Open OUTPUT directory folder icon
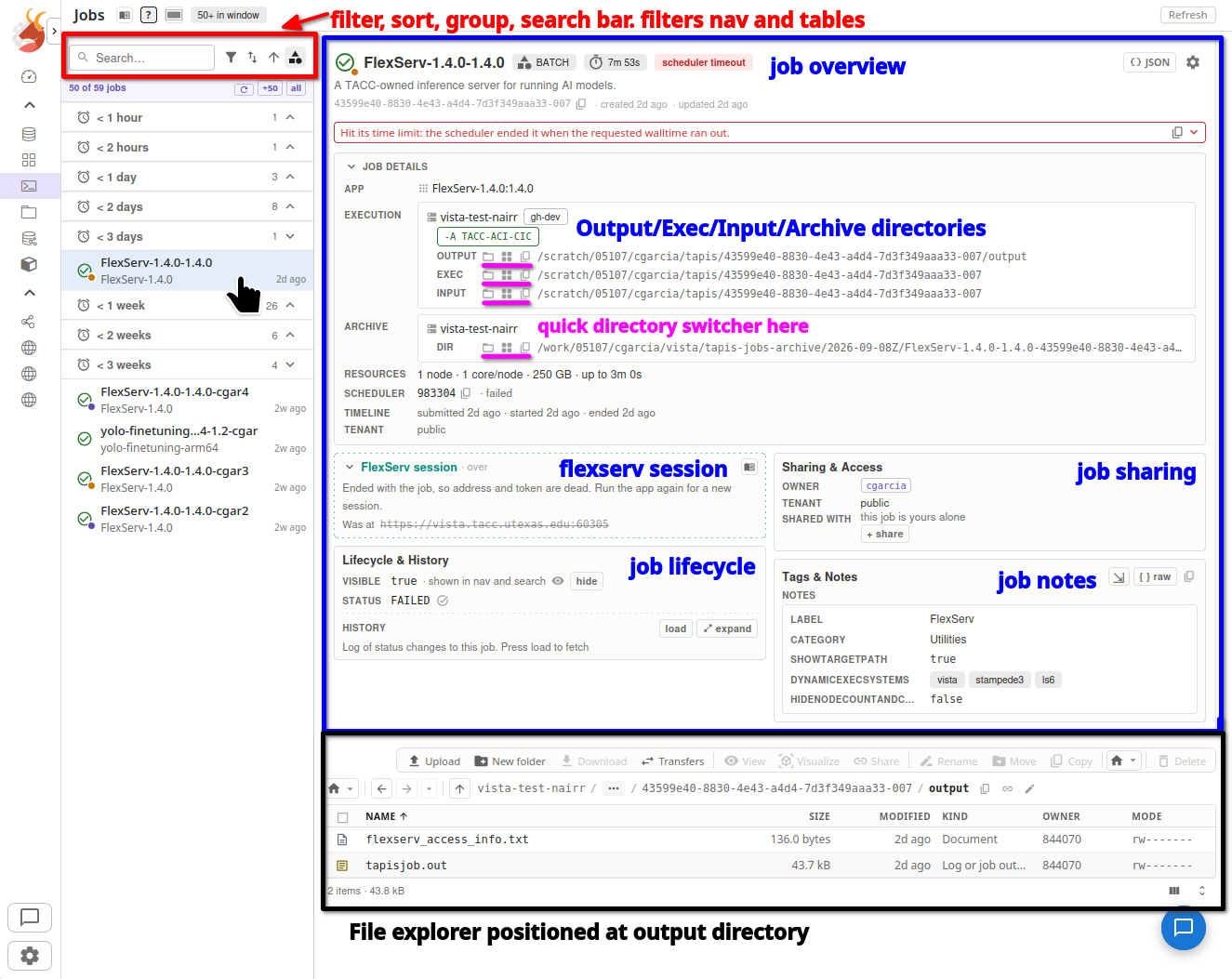The width and height of the screenshot is (1232, 979). [488, 257]
